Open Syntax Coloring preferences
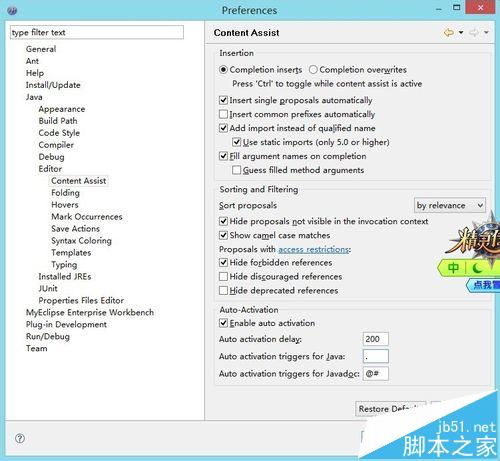The height and width of the screenshot is (461, 500). click(x=82, y=241)
